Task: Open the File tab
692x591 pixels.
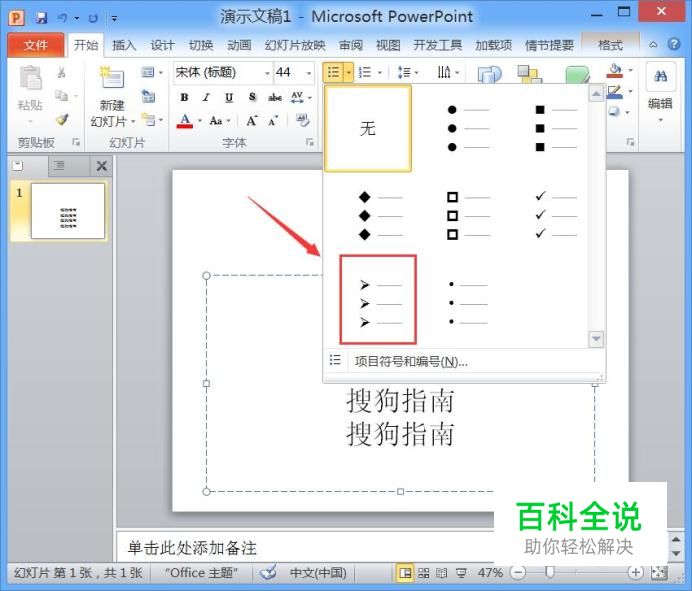Action: coord(36,45)
